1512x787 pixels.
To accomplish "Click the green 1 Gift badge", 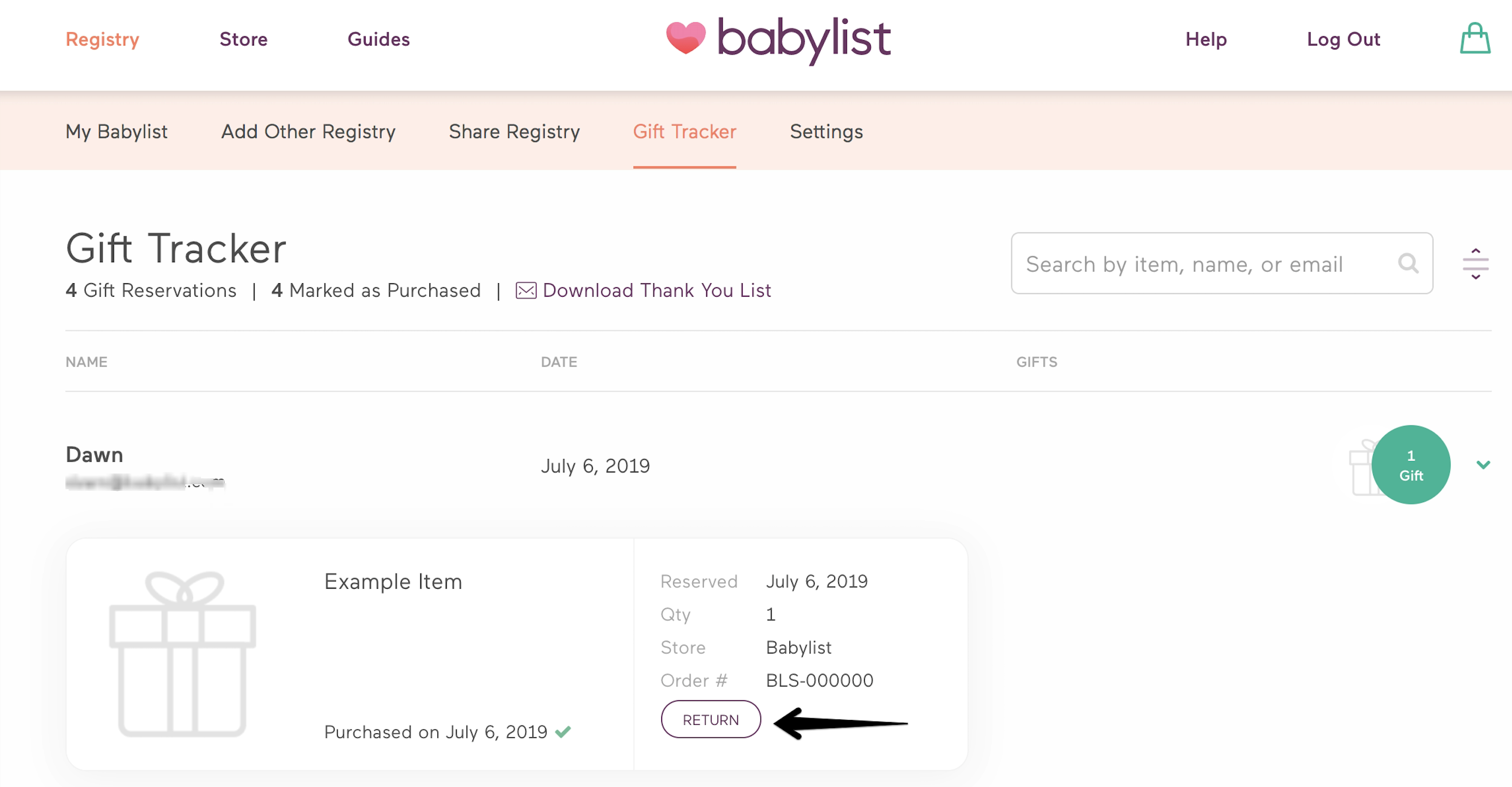I will tap(1410, 464).
